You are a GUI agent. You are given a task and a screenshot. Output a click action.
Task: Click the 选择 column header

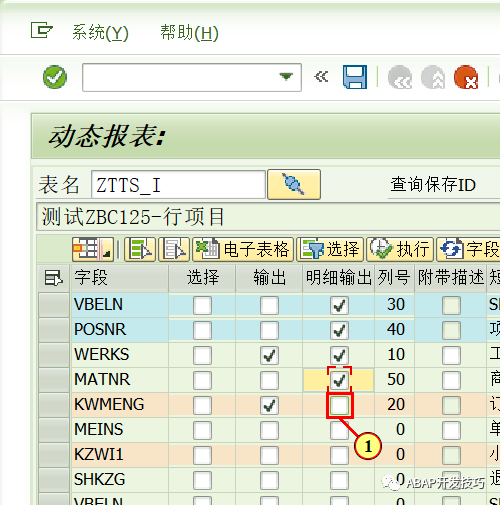pos(202,278)
